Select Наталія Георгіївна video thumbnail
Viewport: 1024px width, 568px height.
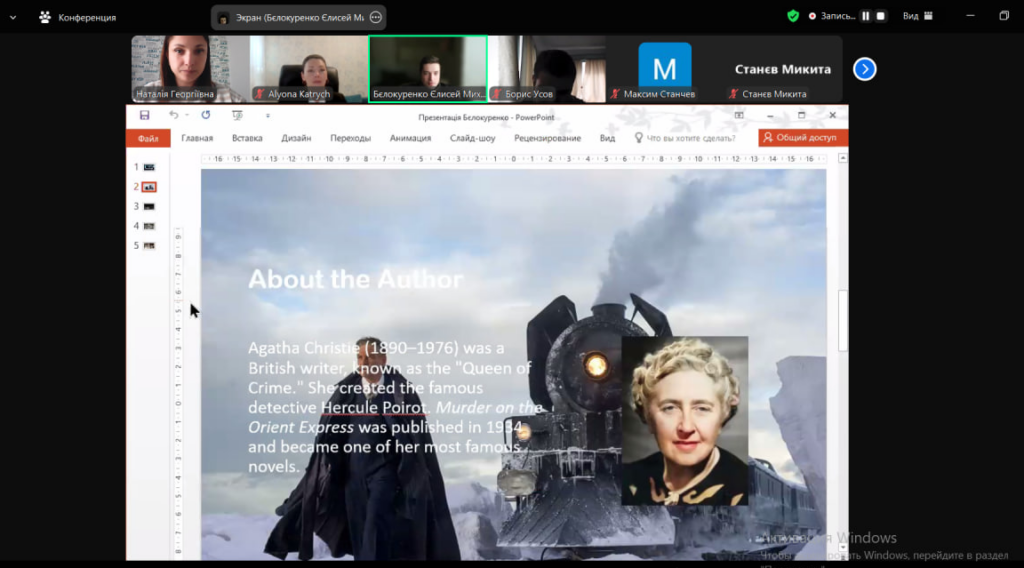tap(190, 69)
